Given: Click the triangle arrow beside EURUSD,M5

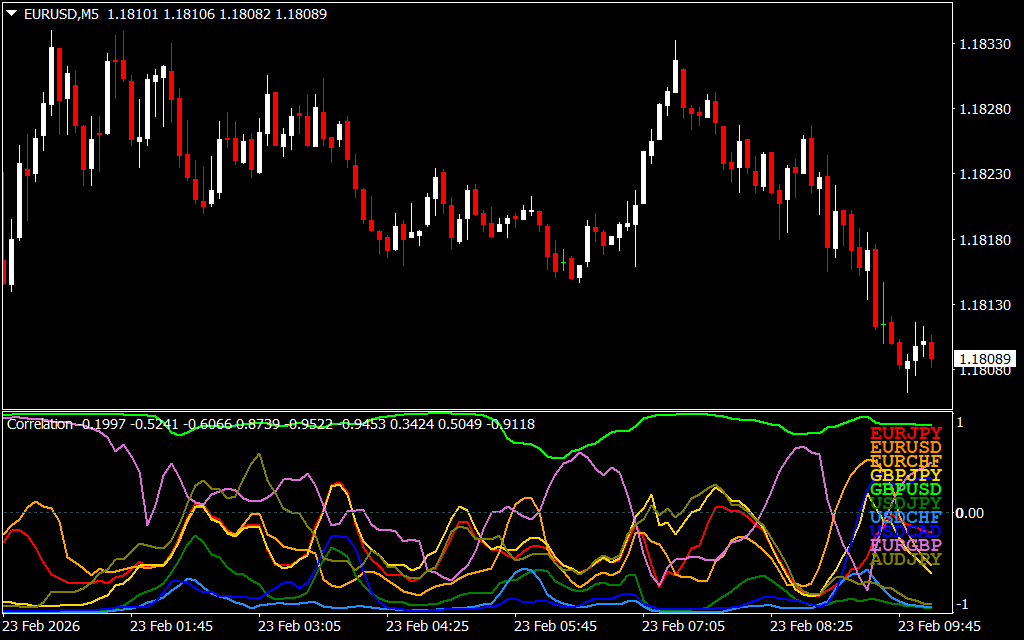Looking at the screenshot, I should pyautogui.click(x=11, y=14).
